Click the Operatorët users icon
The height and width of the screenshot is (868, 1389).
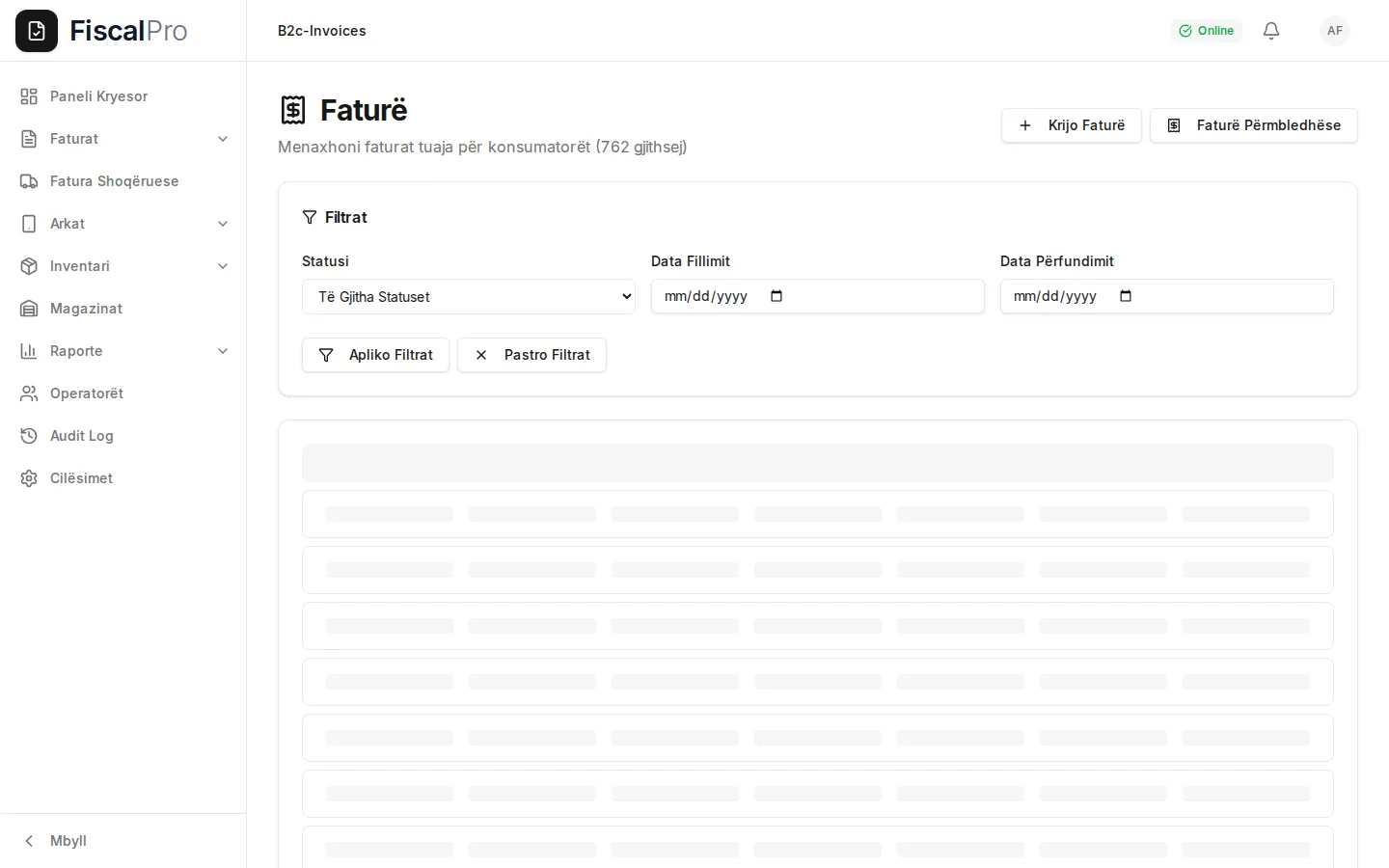point(29,393)
